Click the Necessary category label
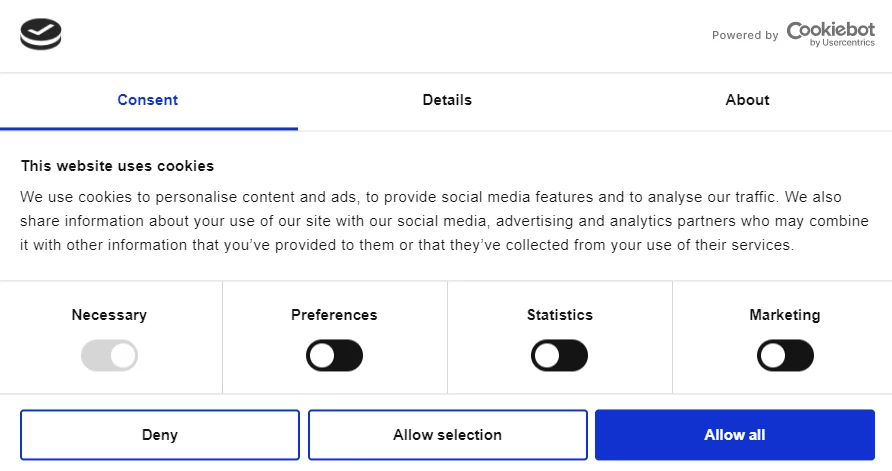The image size is (892, 471). tap(109, 315)
